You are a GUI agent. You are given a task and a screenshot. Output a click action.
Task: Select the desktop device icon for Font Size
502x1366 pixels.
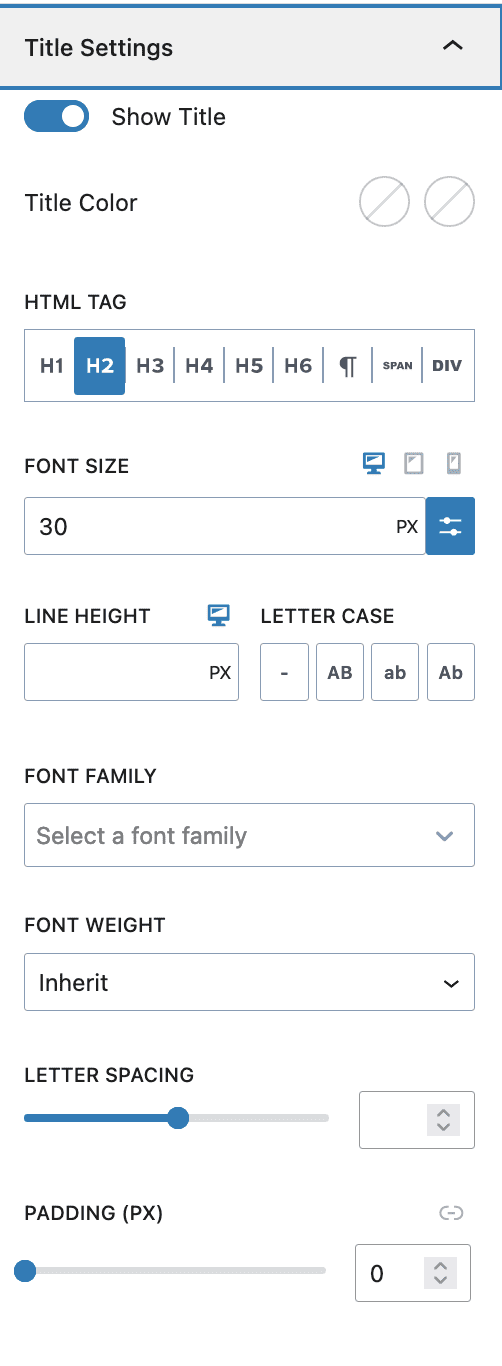click(x=374, y=464)
